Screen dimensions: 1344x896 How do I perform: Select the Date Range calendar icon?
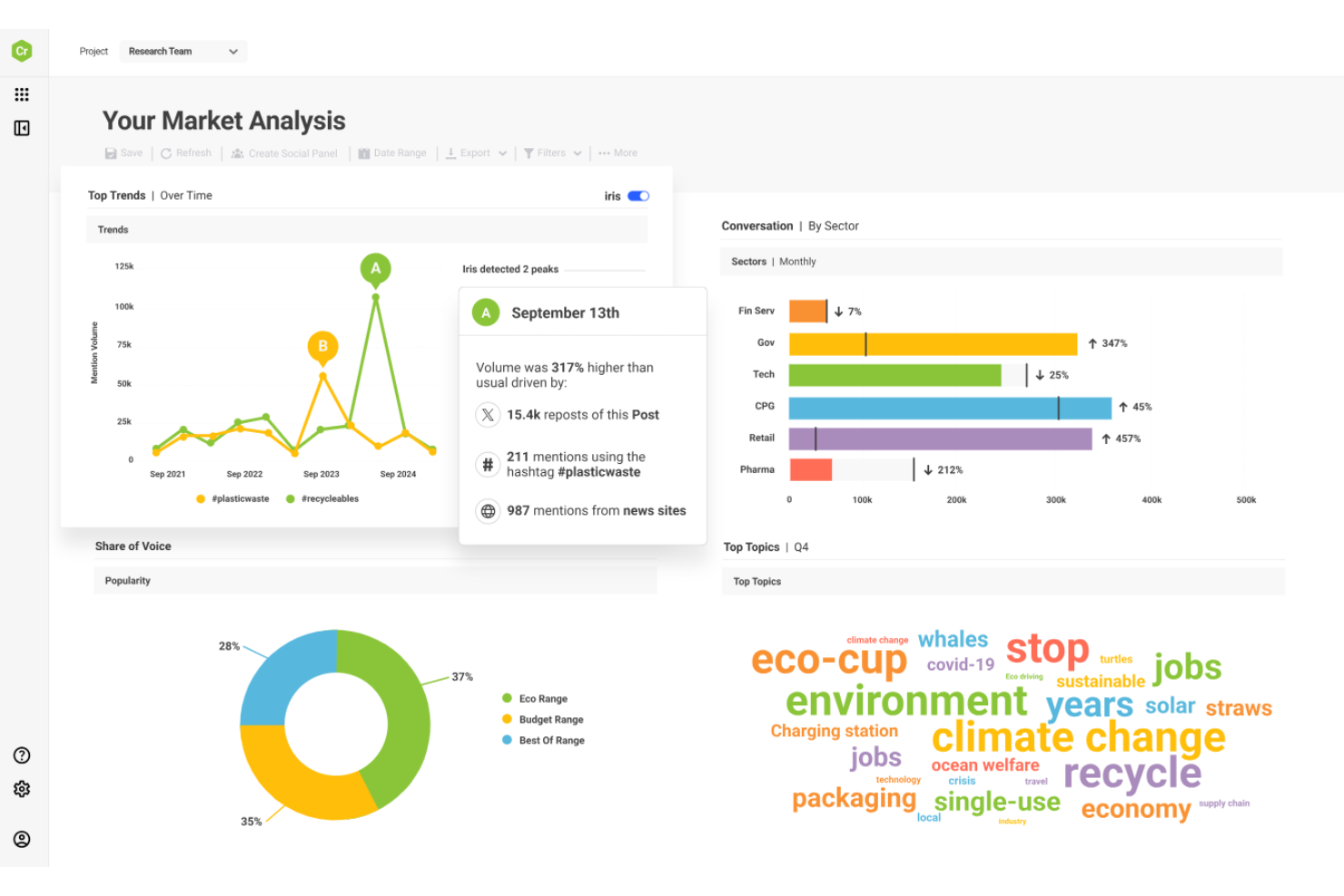367,153
